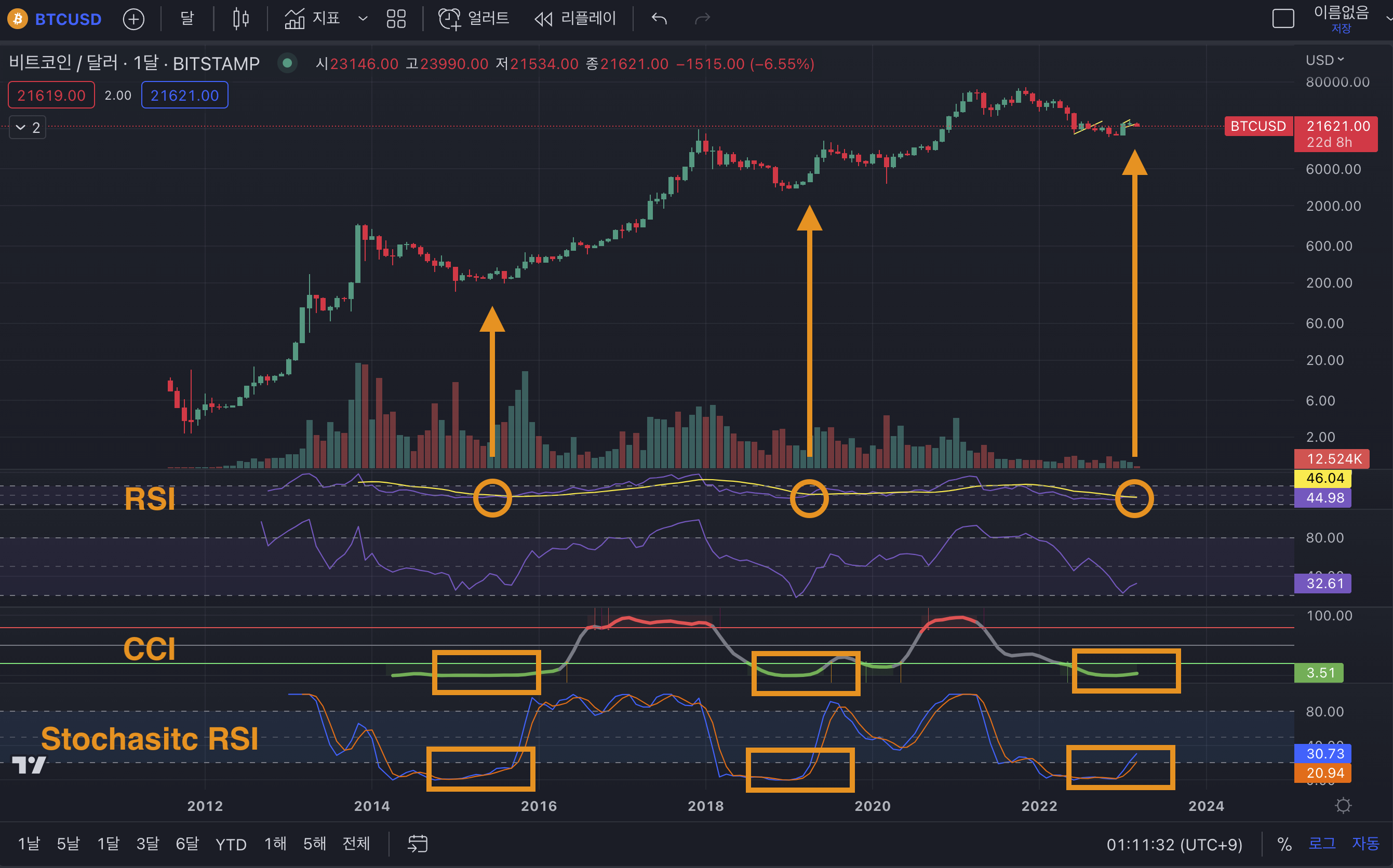Toggle fullscreen layout square icon
1393x868 pixels.
(x=1283, y=18)
